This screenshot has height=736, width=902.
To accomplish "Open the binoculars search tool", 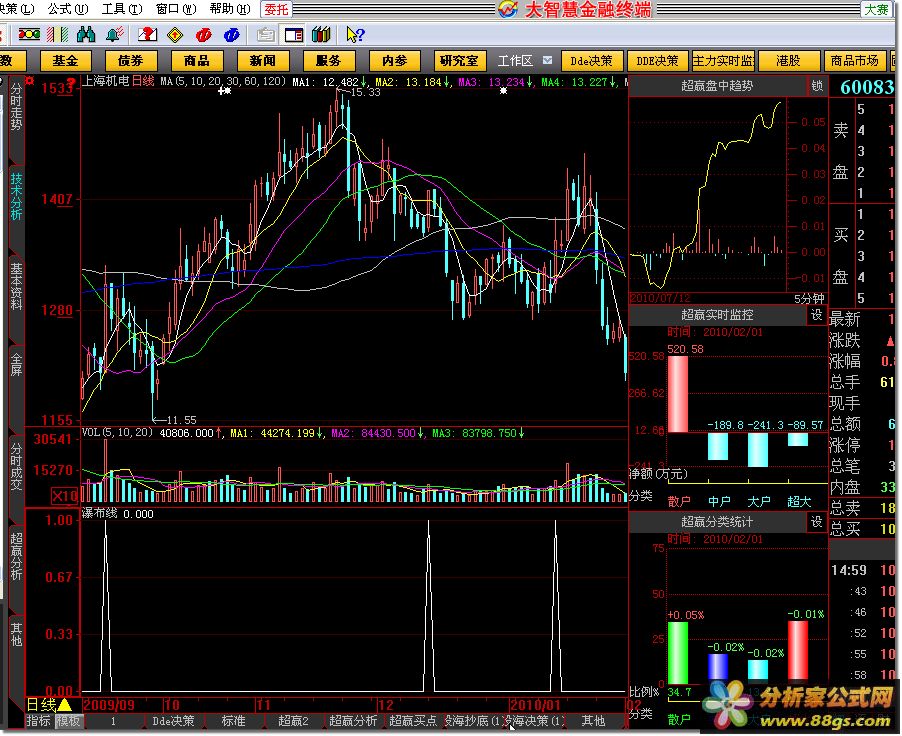I will tap(86, 35).
